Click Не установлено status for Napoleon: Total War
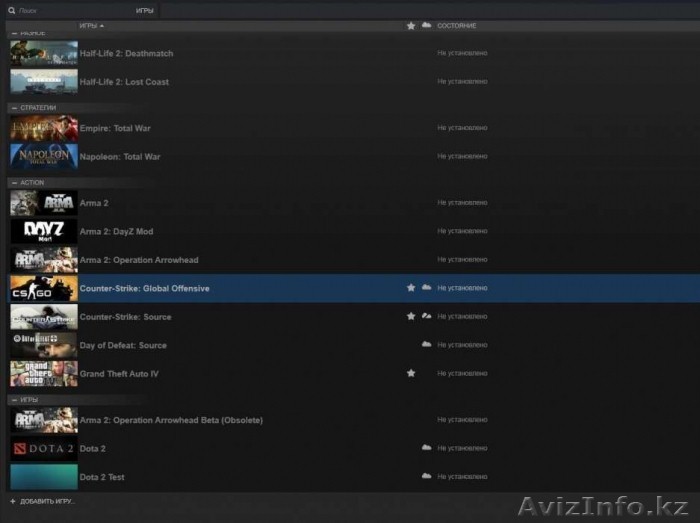Screen dimensions: 700x523 pos(462,156)
